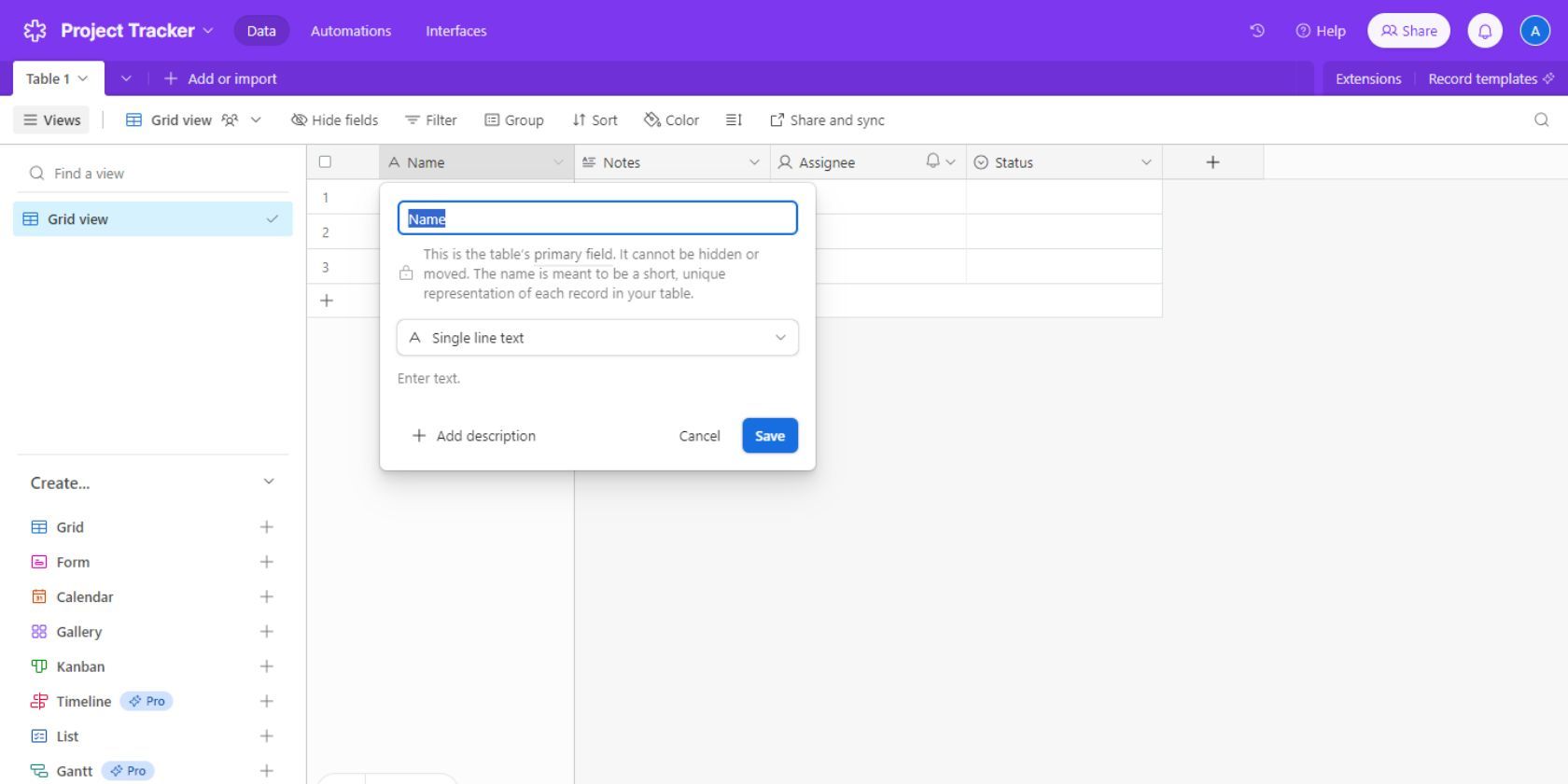This screenshot has height=784, width=1568.
Task: Click the notifications bell icon
Action: tap(1484, 31)
